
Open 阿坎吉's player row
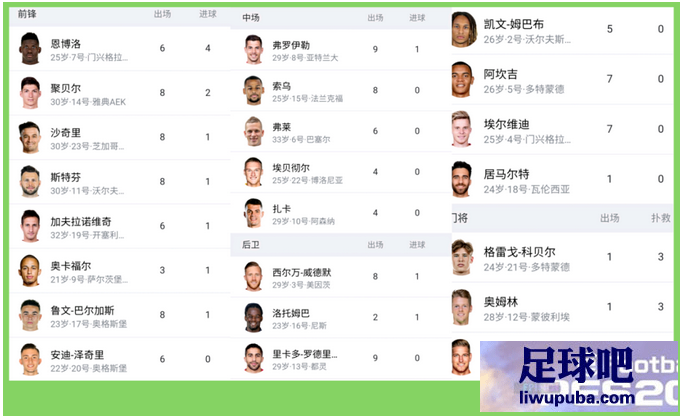[562, 79]
